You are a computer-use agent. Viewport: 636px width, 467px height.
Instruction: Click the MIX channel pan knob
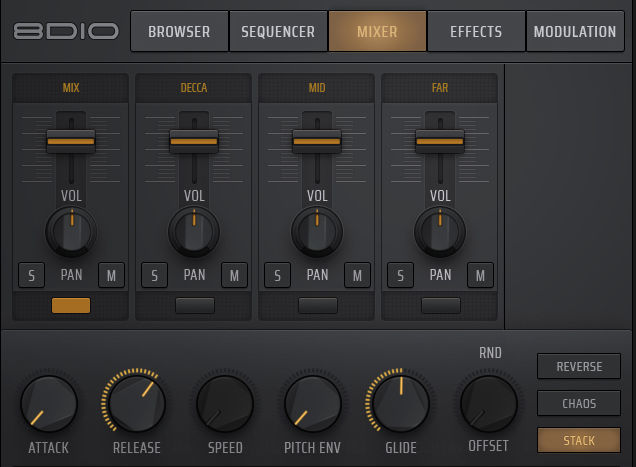tap(71, 232)
